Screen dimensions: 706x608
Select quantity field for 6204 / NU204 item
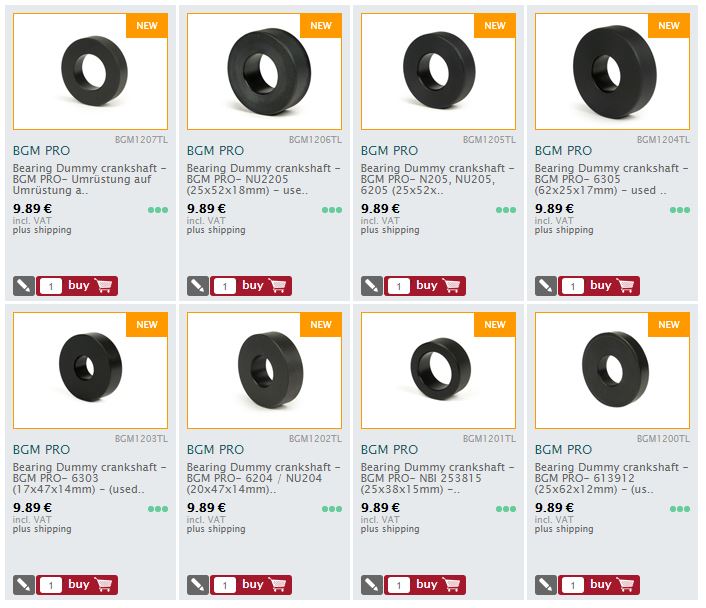[x=225, y=585]
